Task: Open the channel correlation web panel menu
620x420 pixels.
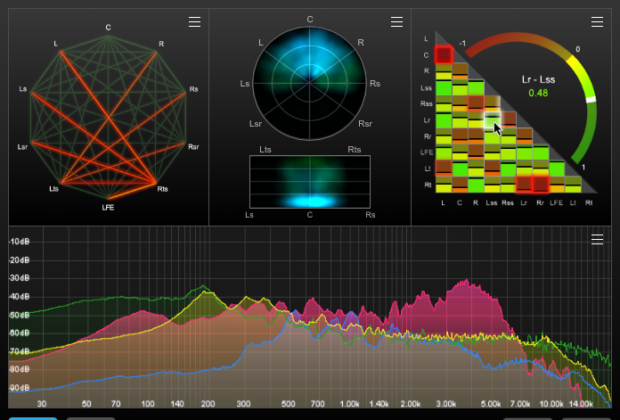Action: coord(195,22)
